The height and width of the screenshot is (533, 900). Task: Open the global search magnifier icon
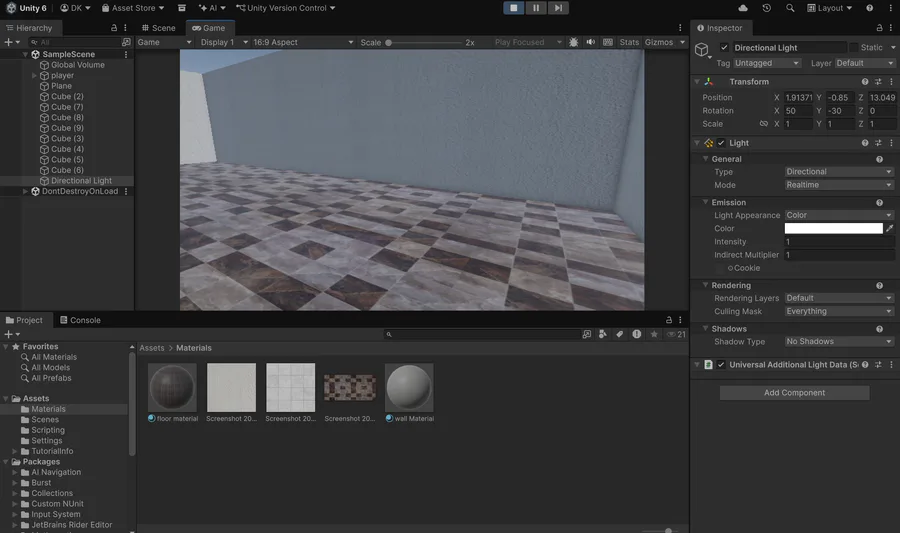pyautogui.click(x=790, y=8)
